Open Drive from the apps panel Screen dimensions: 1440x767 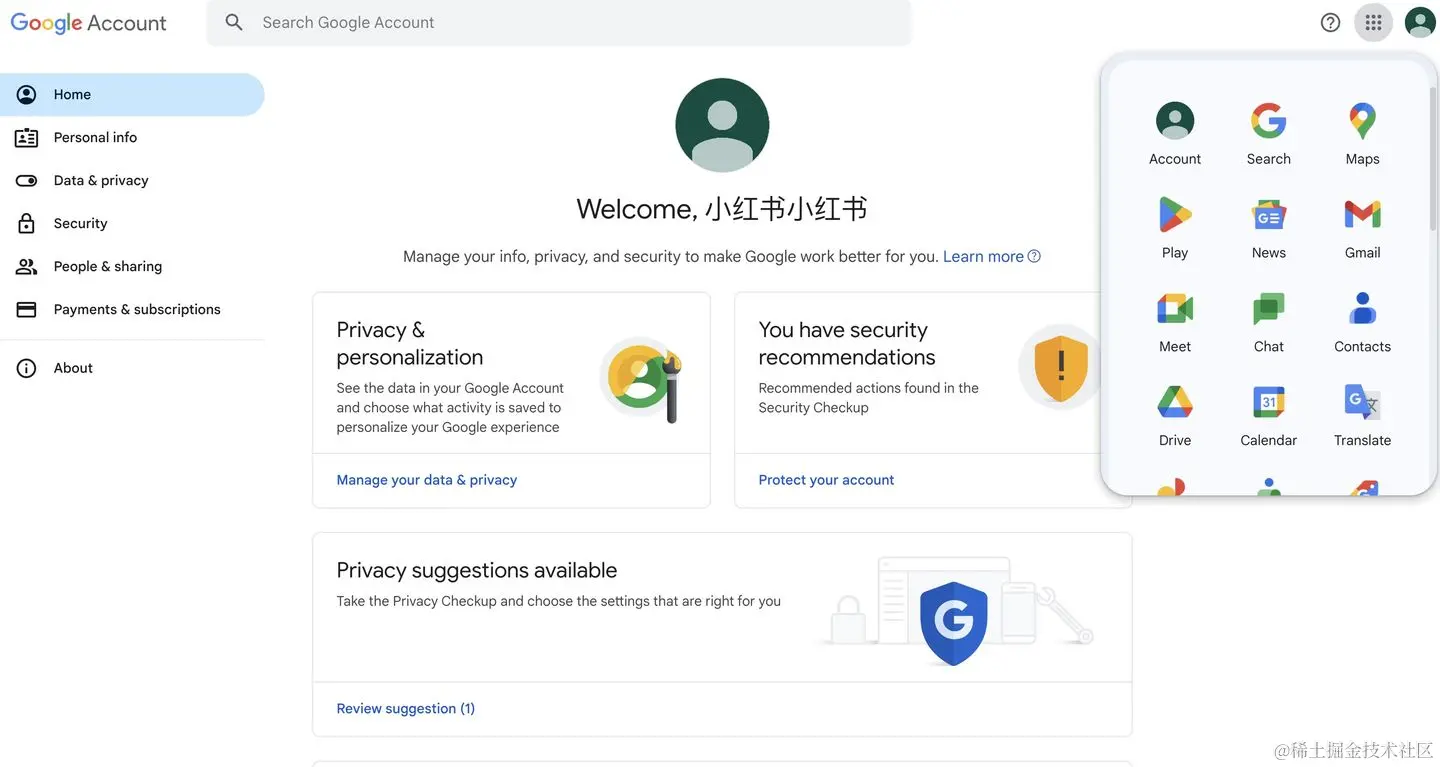point(1175,416)
